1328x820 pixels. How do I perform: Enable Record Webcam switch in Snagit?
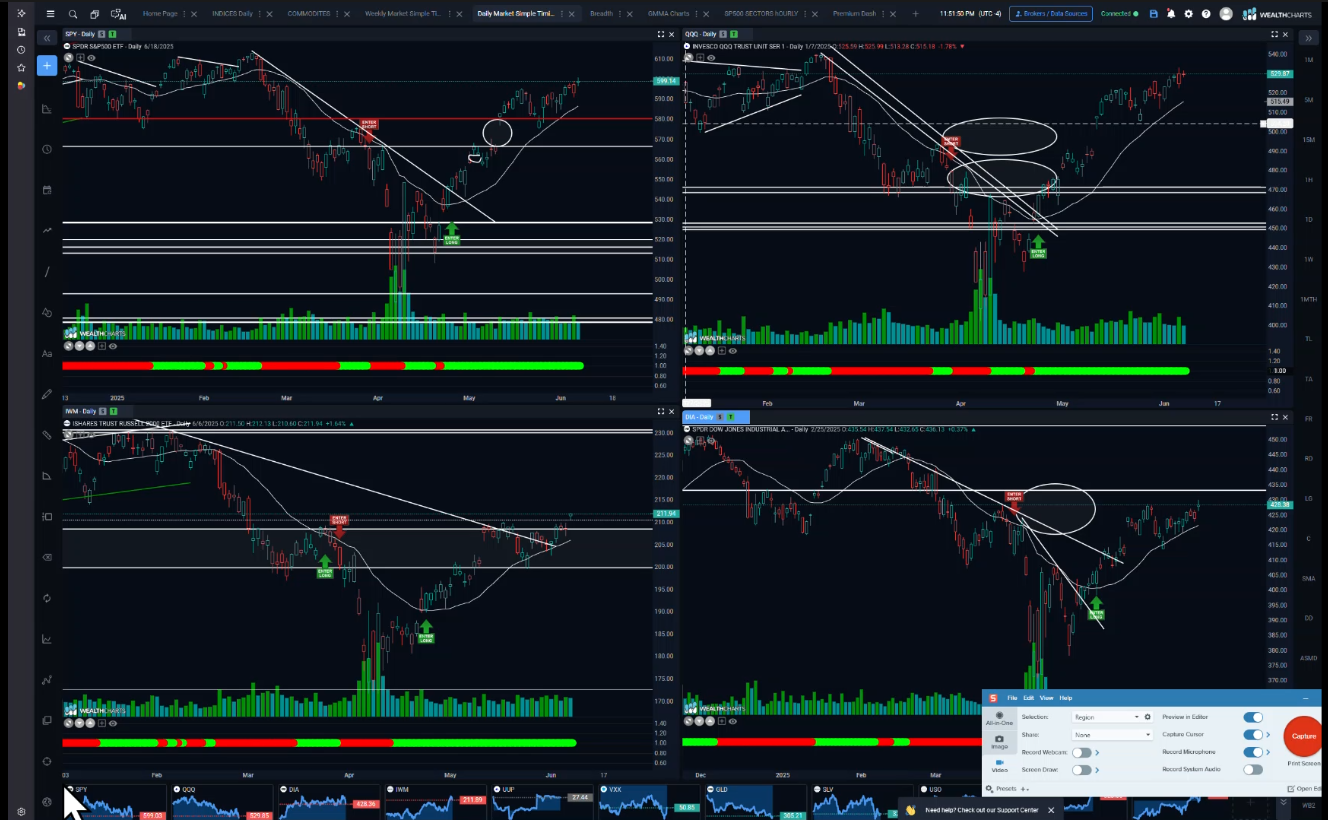coord(1081,752)
